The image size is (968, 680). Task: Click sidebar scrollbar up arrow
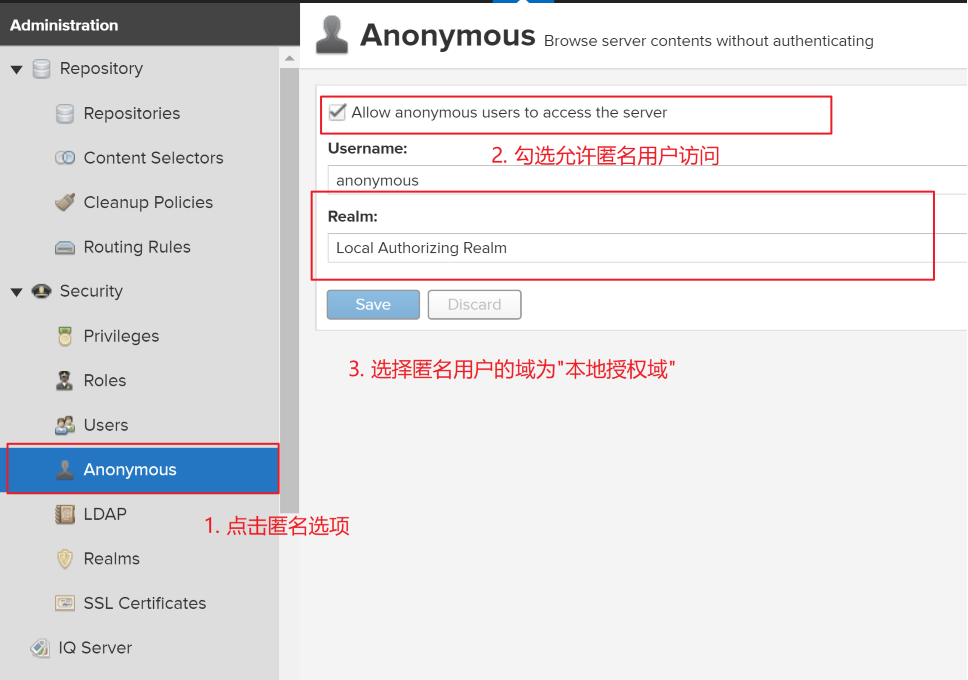(289, 59)
